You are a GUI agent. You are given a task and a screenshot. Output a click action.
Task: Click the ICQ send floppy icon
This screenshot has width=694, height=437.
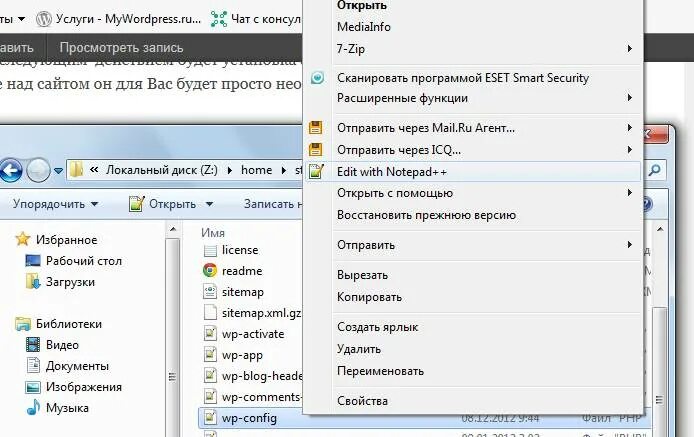click(x=316, y=150)
